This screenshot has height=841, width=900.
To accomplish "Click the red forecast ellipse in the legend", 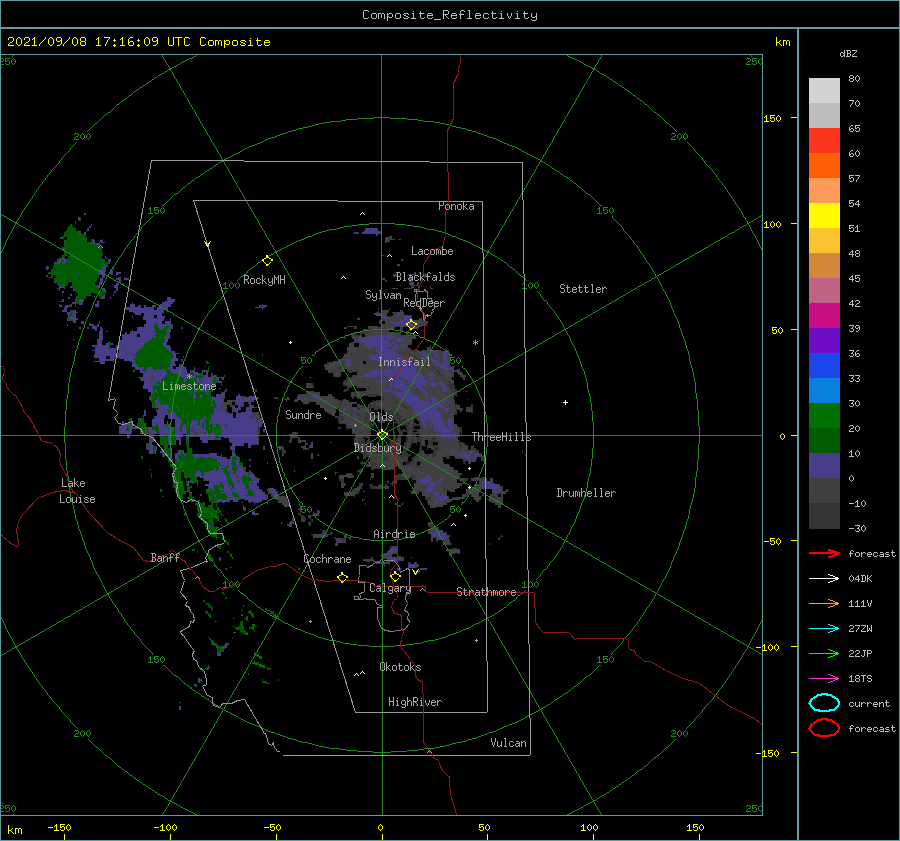I will pos(824,728).
